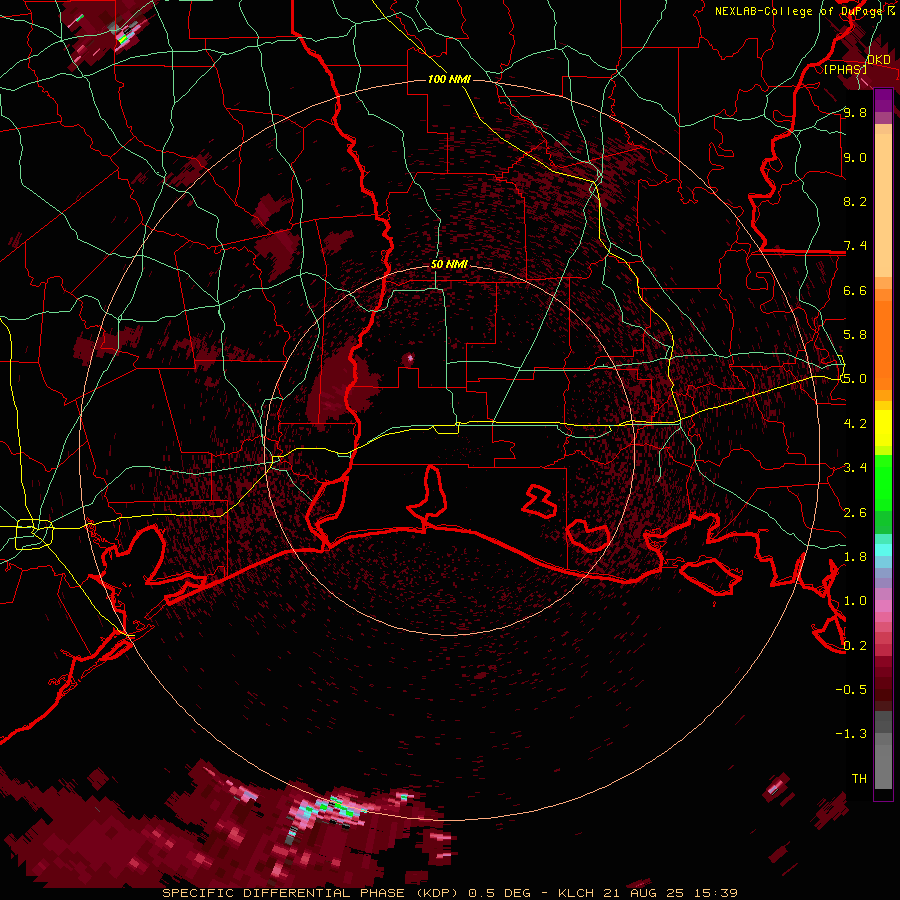The width and height of the screenshot is (900, 900).
Task: Click the 1.0 value on the color scale
Action: point(855,600)
